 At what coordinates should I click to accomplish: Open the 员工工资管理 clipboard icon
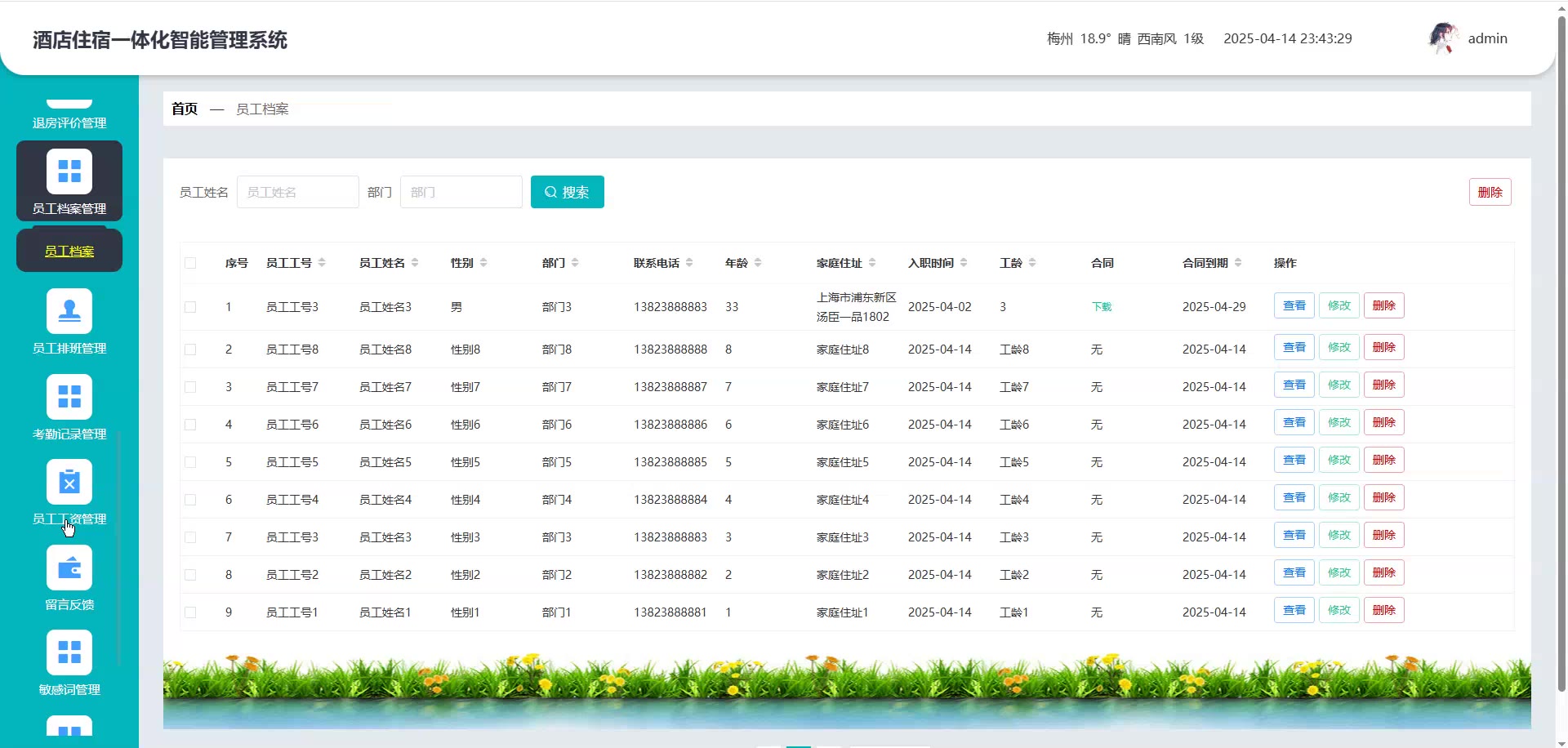[x=69, y=483]
